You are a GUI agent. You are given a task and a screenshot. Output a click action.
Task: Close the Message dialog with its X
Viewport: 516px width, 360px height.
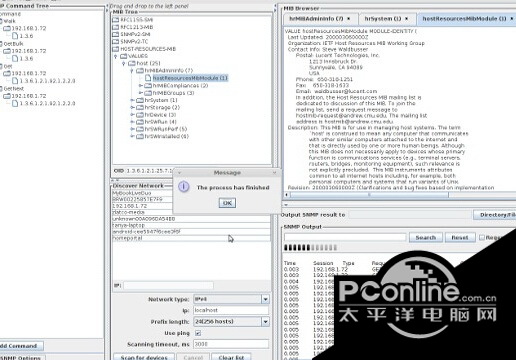point(274,173)
